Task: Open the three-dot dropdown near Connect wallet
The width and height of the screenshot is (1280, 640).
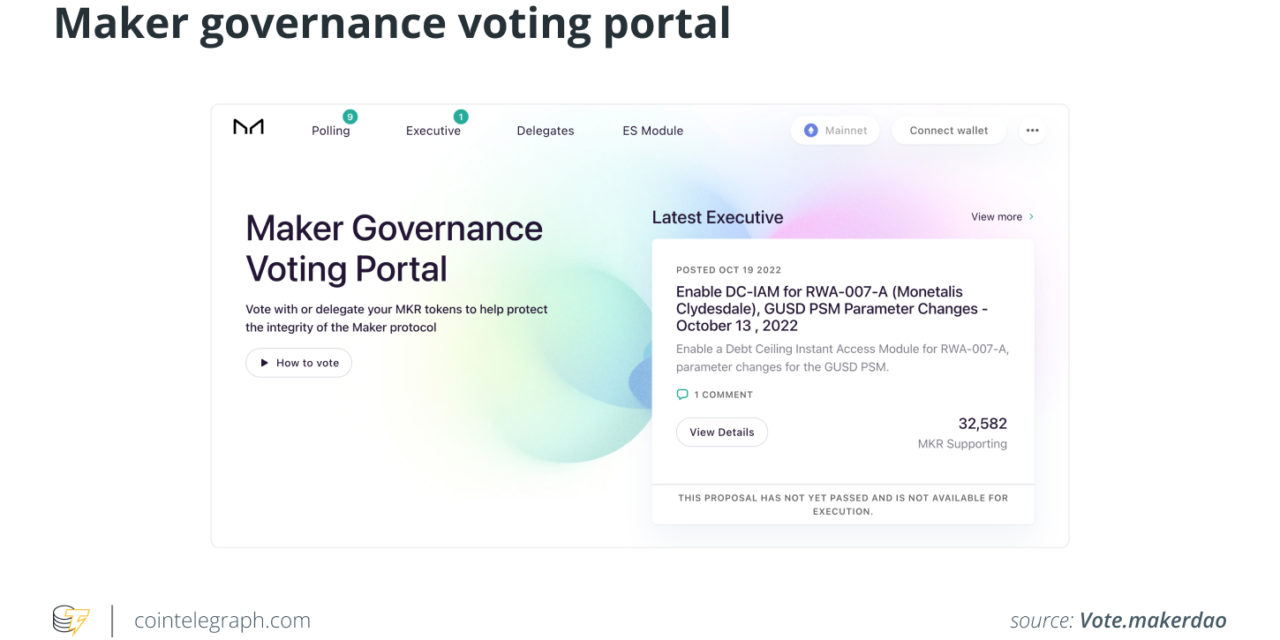Action: click(x=1032, y=130)
